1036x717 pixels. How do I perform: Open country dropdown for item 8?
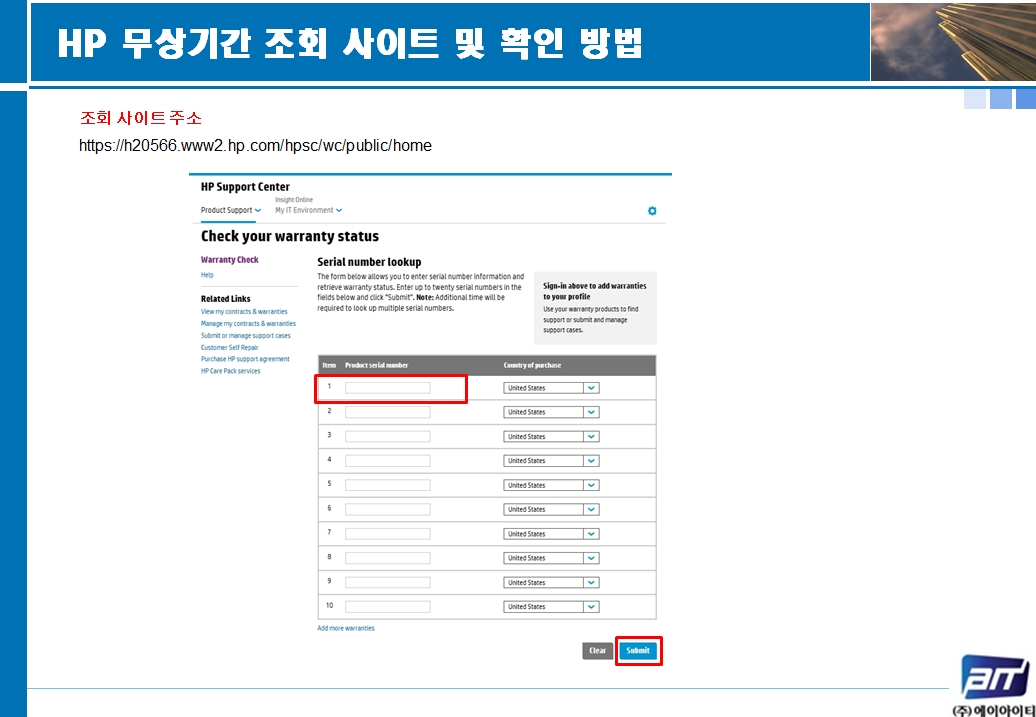pyautogui.click(x=551, y=558)
